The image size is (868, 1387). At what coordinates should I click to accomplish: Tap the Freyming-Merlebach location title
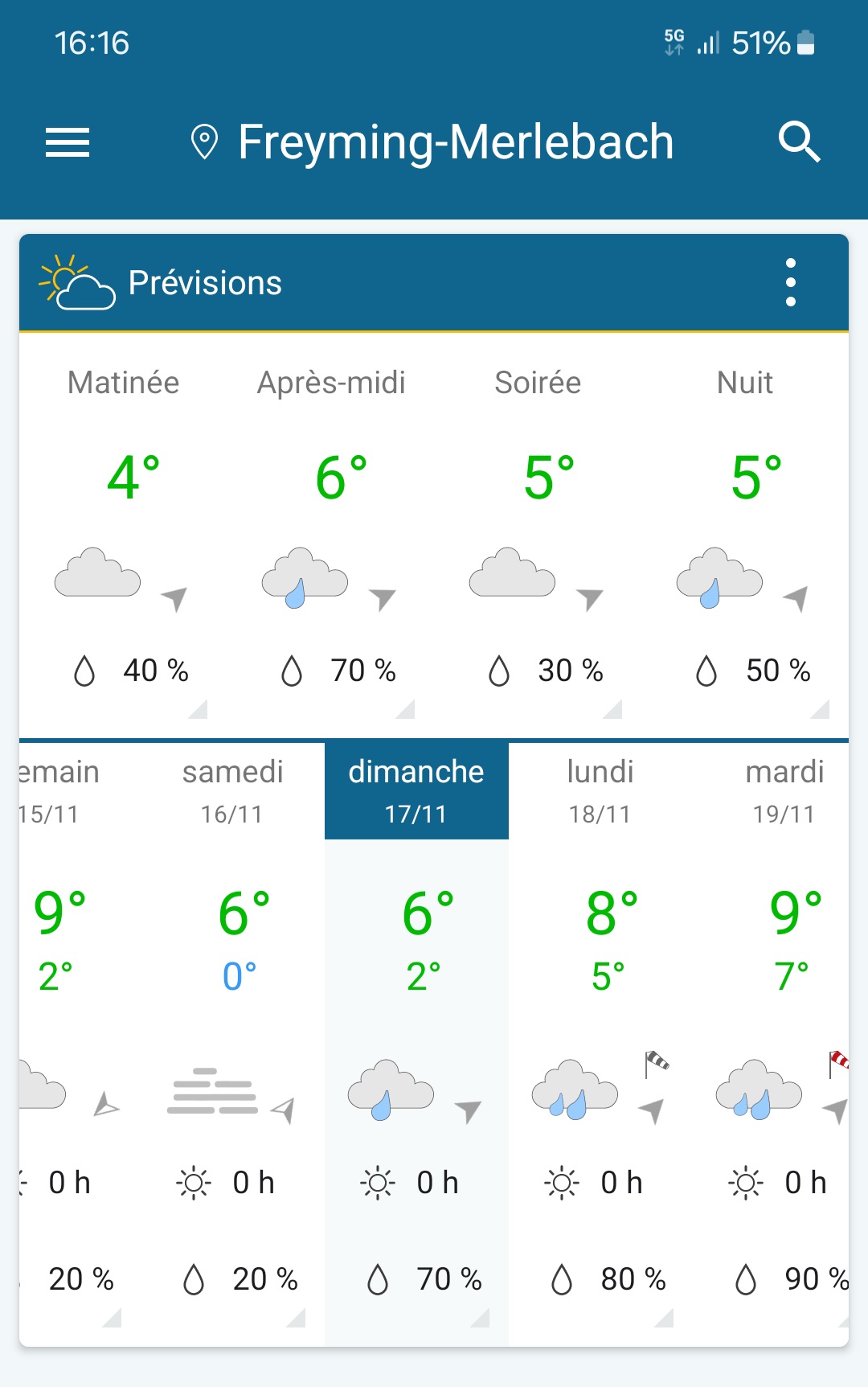click(x=456, y=143)
